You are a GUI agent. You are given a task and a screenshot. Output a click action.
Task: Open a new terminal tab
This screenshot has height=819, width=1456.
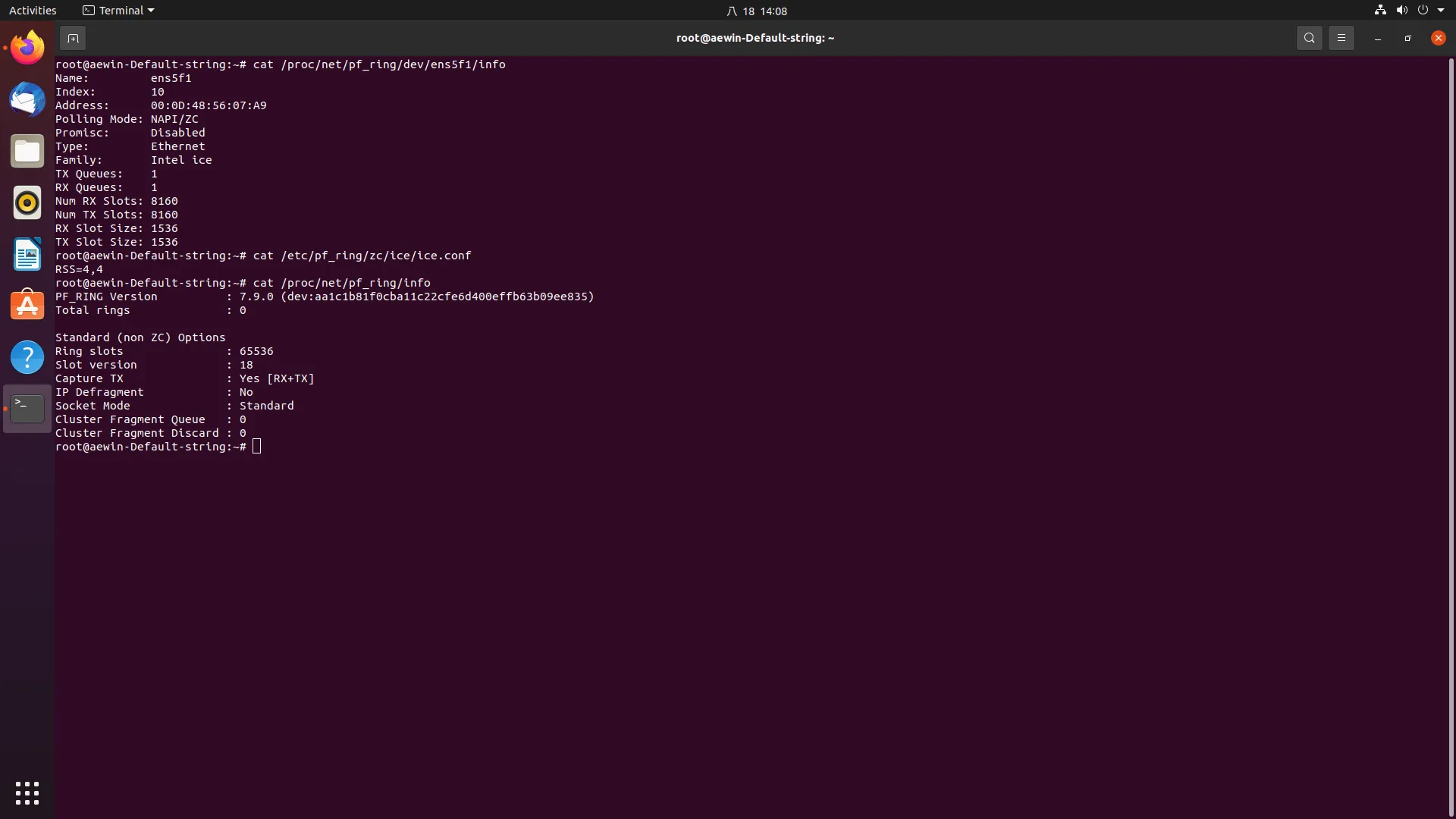point(73,38)
